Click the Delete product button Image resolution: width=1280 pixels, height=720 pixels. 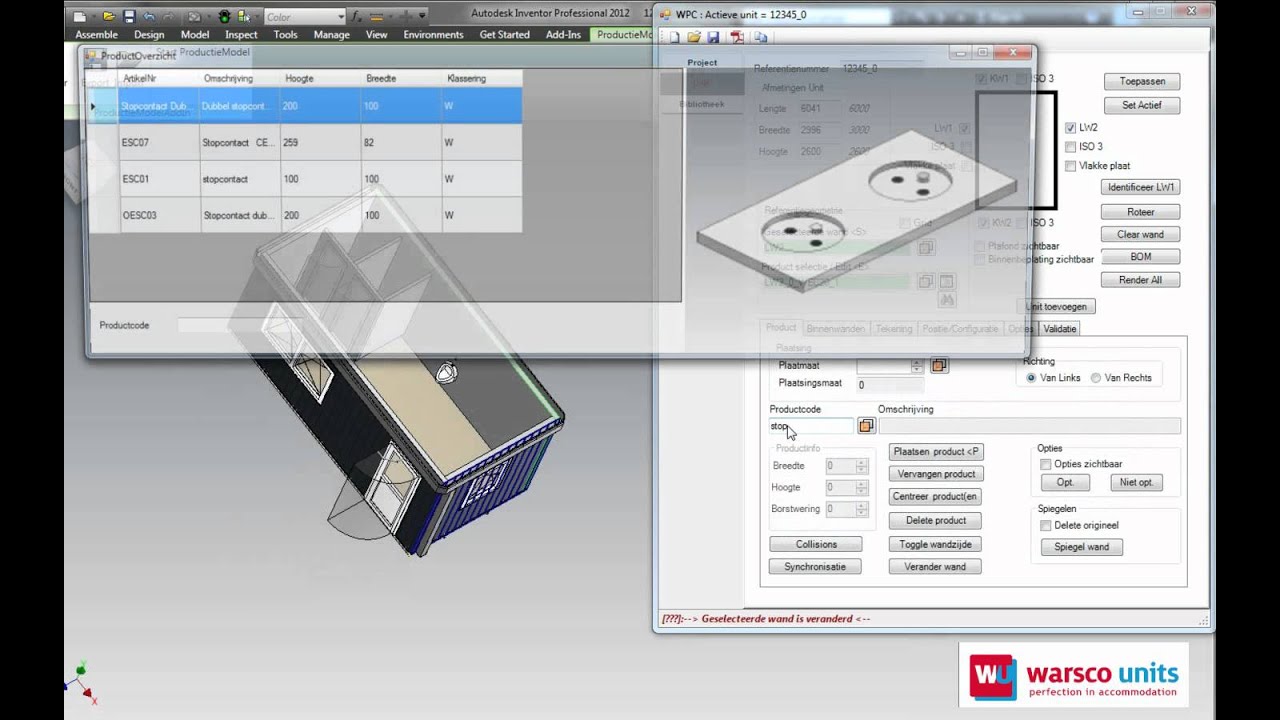(936, 520)
